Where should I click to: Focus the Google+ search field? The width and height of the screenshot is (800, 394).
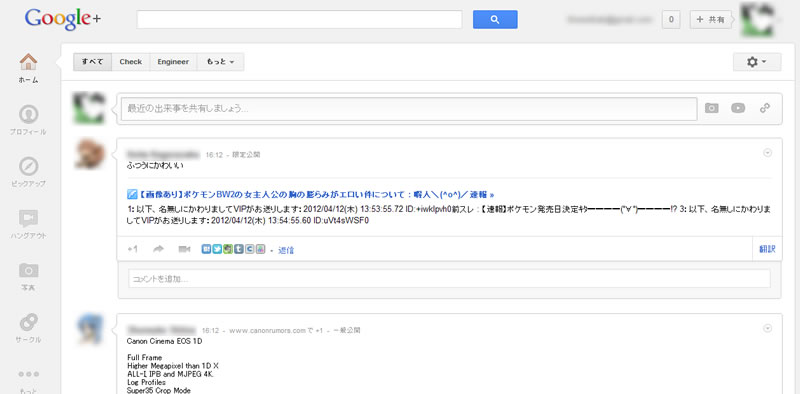click(x=299, y=19)
